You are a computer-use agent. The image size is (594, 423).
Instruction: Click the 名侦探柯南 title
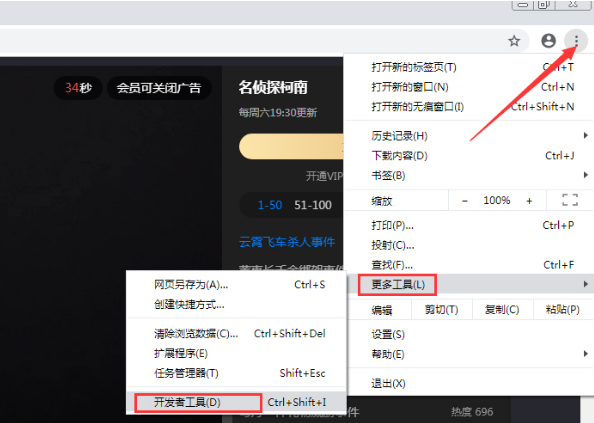tap(273, 87)
